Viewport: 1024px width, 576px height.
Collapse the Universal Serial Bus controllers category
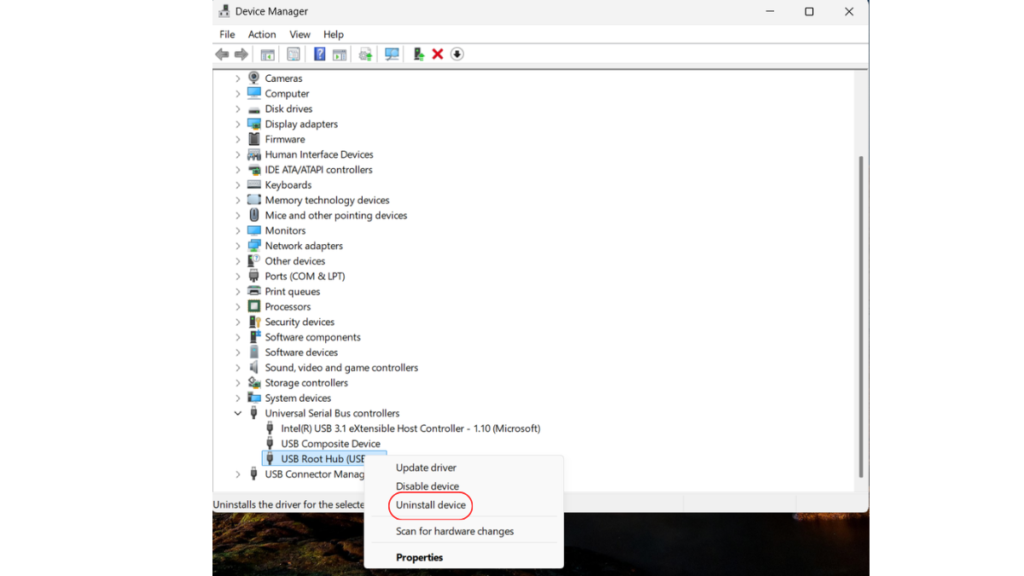pos(238,413)
